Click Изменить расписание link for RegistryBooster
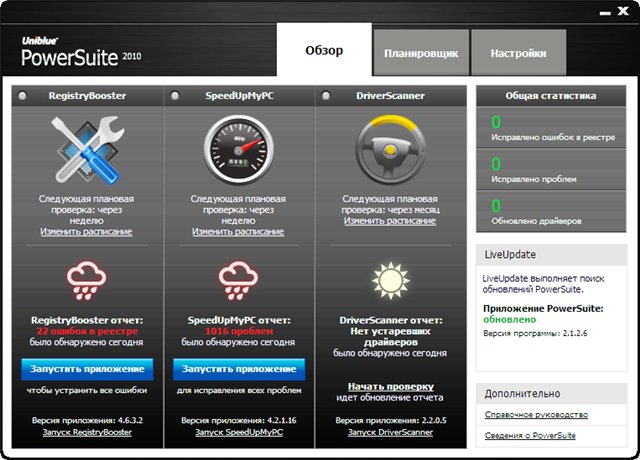The height and width of the screenshot is (460, 640). click(x=86, y=231)
